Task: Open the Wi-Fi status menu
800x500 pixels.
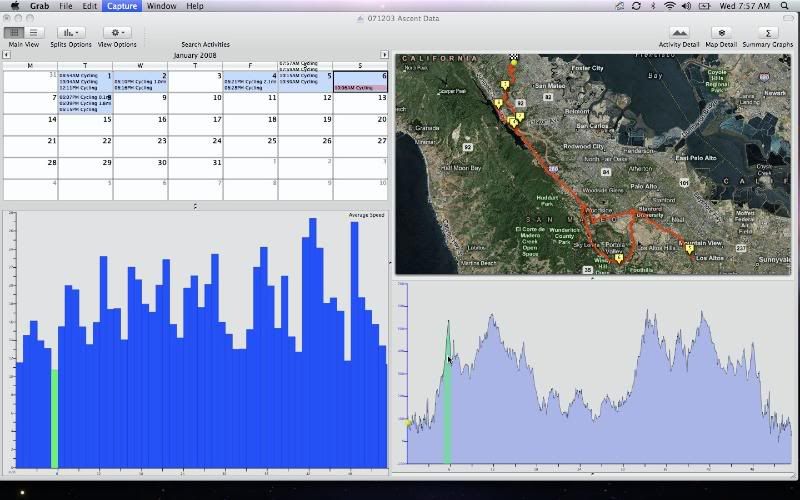Action: (x=669, y=6)
